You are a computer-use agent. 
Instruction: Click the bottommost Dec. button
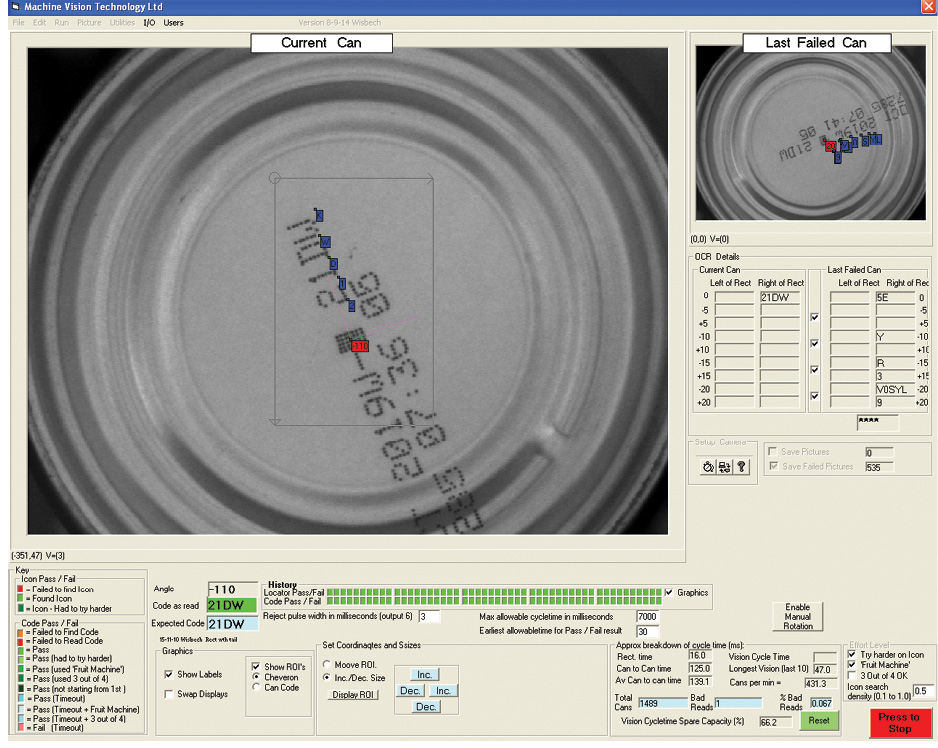pos(425,707)
